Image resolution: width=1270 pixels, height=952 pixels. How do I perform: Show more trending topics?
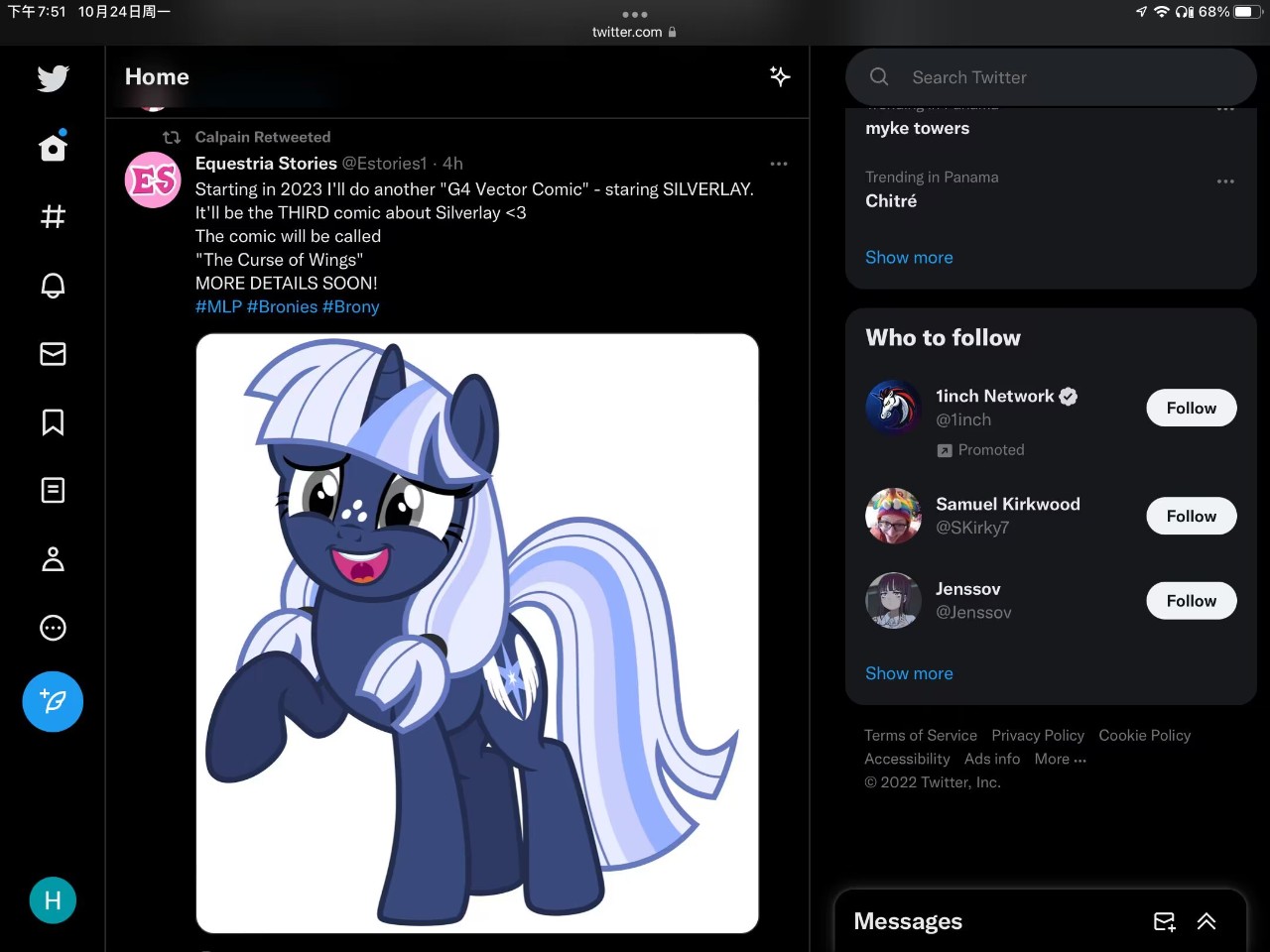(909, 257)
